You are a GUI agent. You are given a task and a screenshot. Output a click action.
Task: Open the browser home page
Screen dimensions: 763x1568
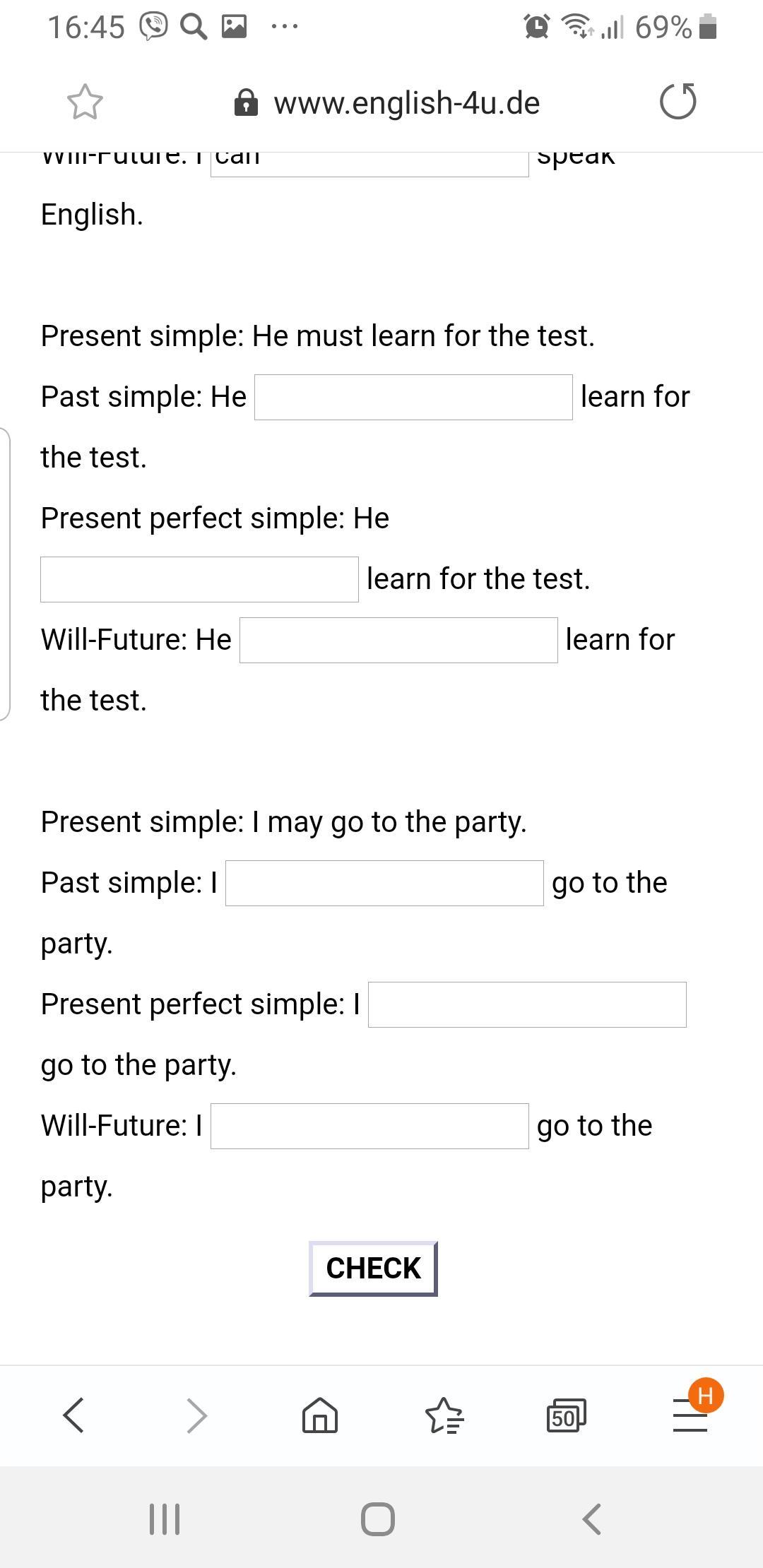pos(319,1415)
